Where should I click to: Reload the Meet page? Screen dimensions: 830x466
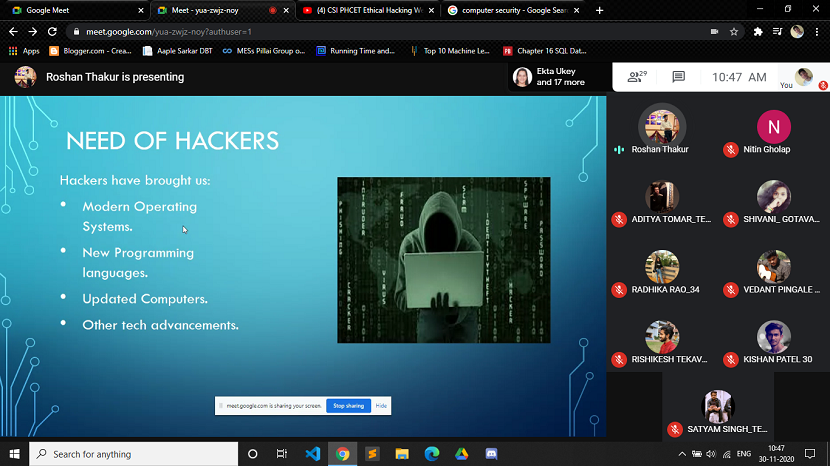[52, 32]
